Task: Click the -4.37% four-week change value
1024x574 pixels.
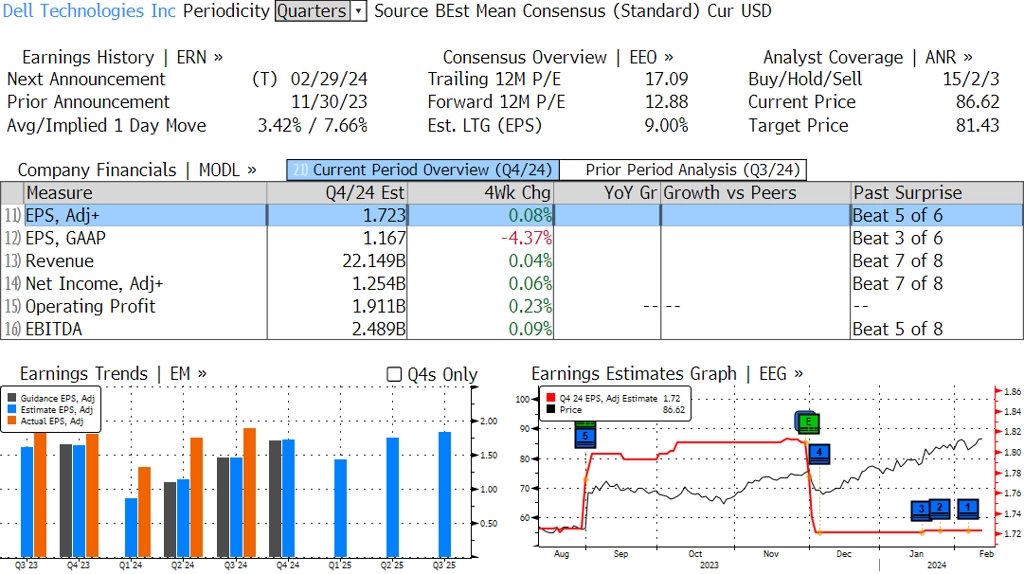Action: (526, 238)
